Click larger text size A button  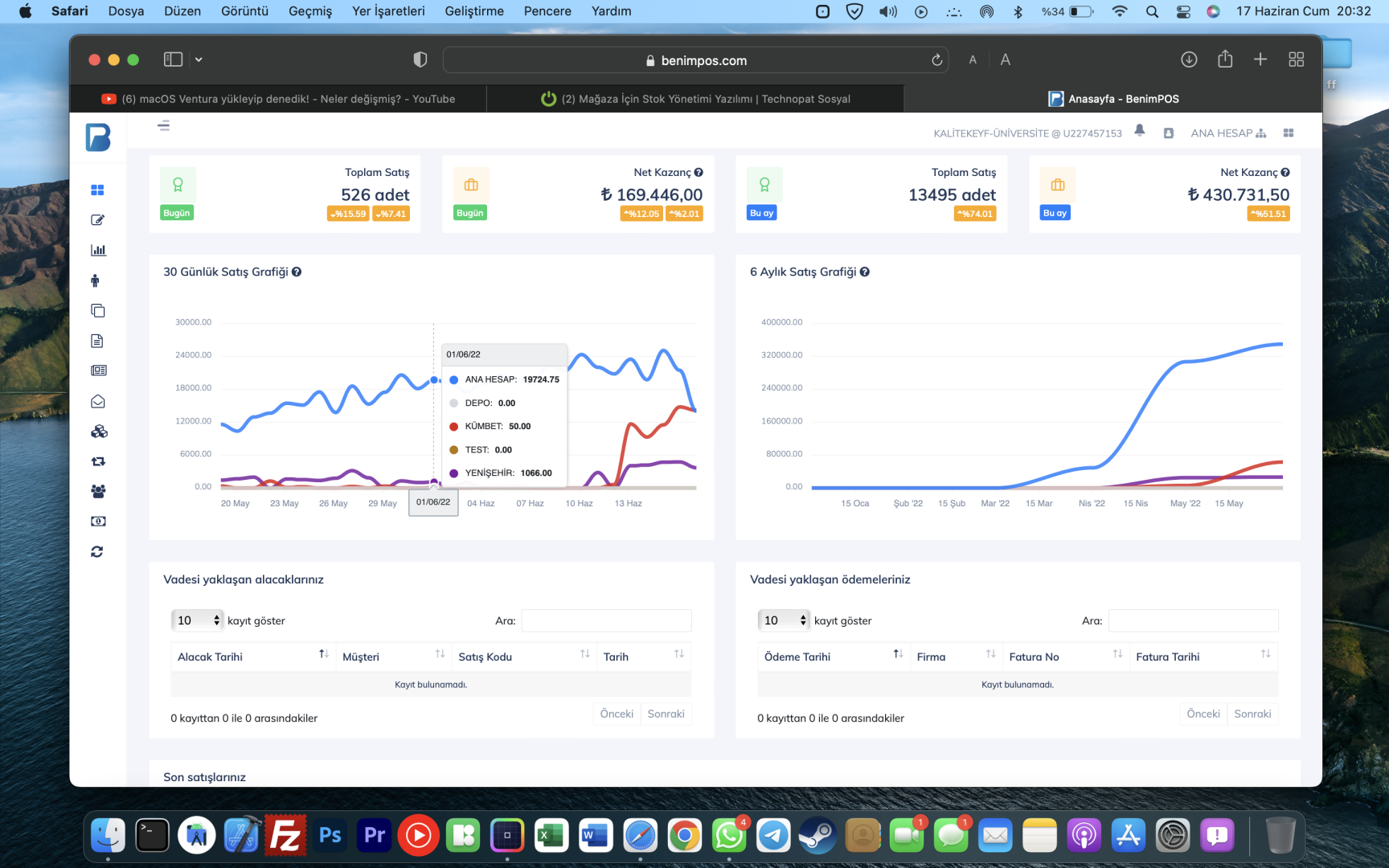point(1005,59)
